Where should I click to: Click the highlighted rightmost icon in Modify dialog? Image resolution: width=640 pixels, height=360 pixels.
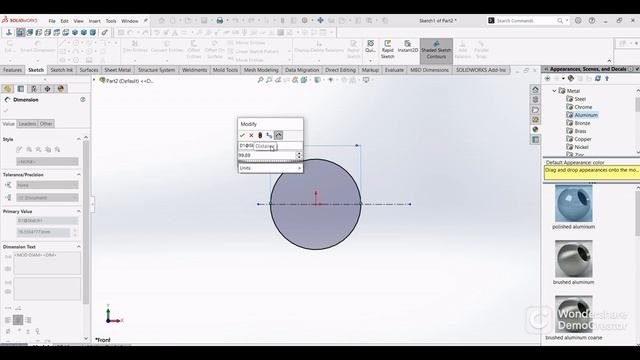(x=278, y=135)
